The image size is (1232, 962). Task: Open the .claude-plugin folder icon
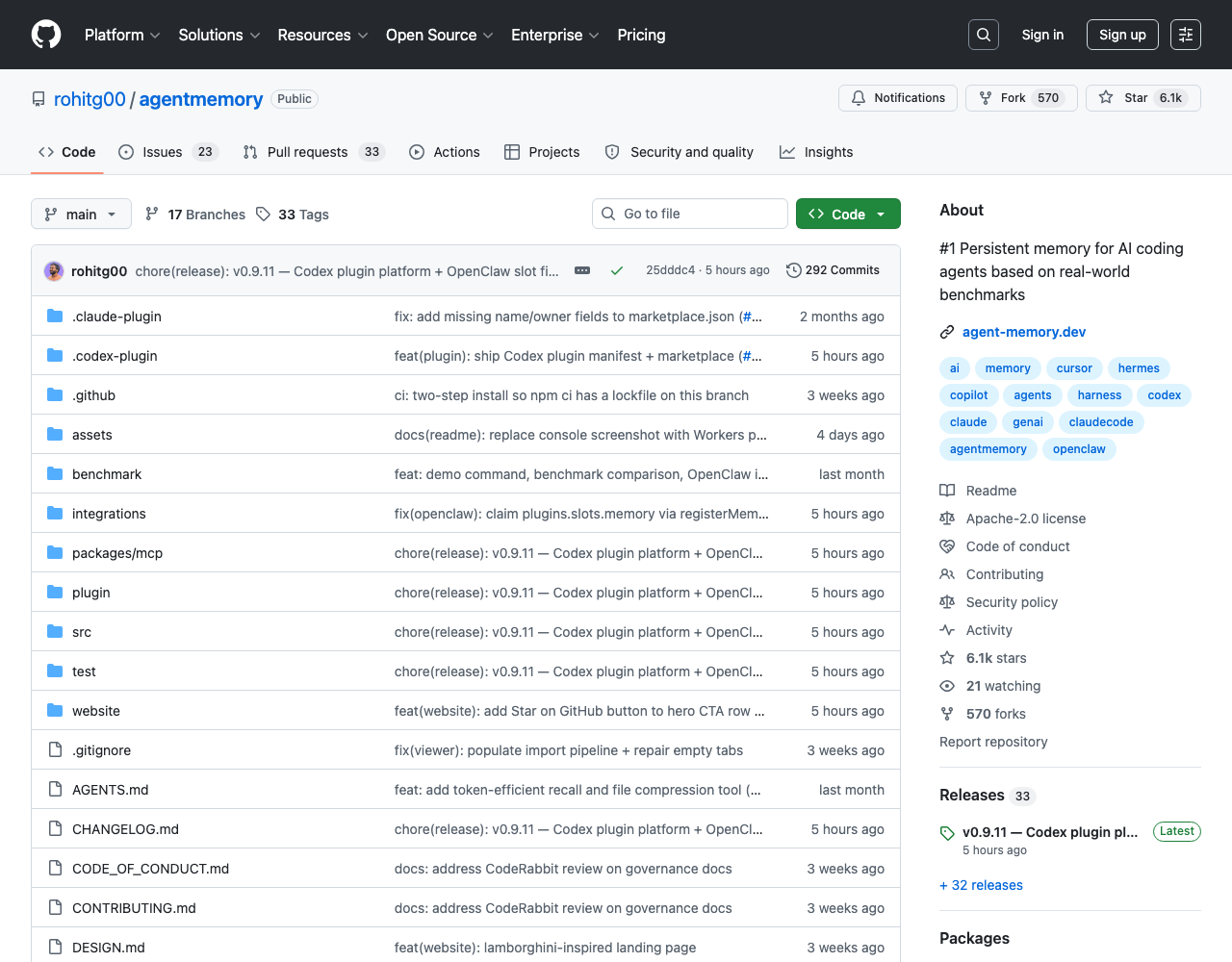pos(55,316)
